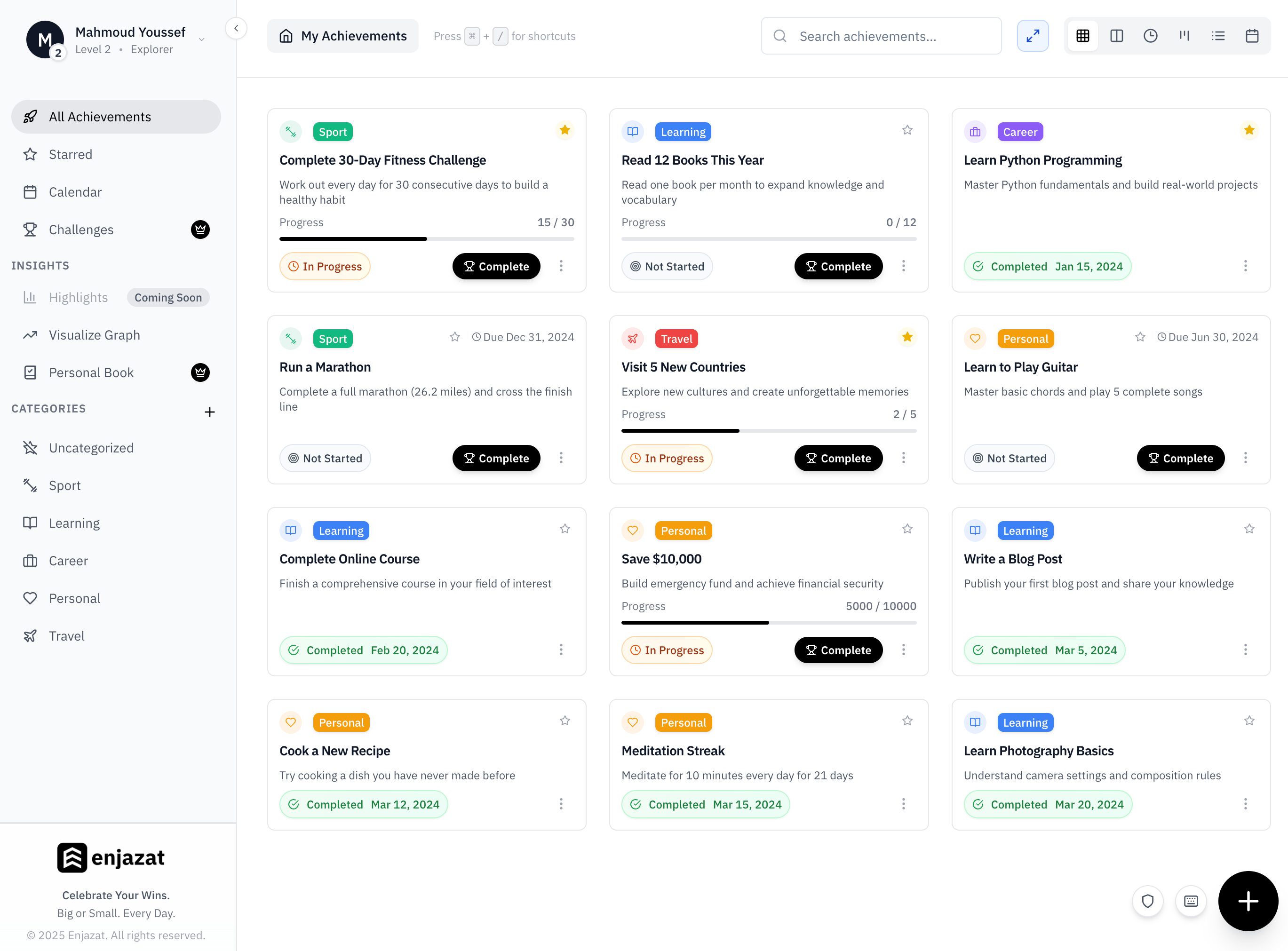1288x951 pixels.
Task: Collapse the sidebar with the left chevron
Action: click(236, 28)
